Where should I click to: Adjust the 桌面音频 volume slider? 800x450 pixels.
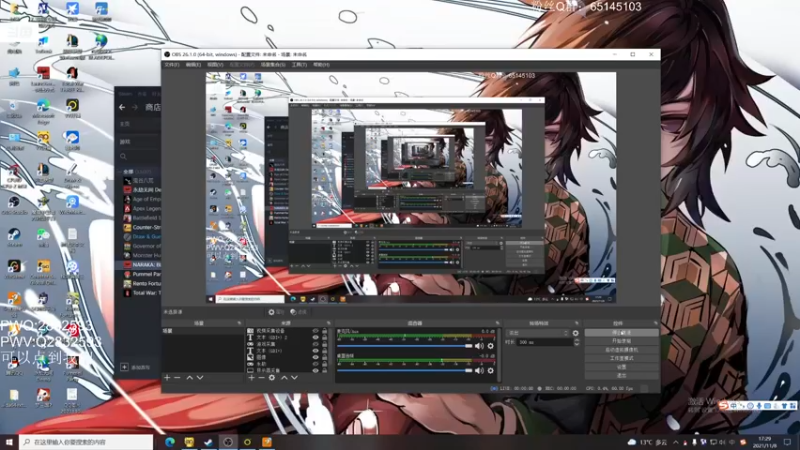(x=405, y=370)
